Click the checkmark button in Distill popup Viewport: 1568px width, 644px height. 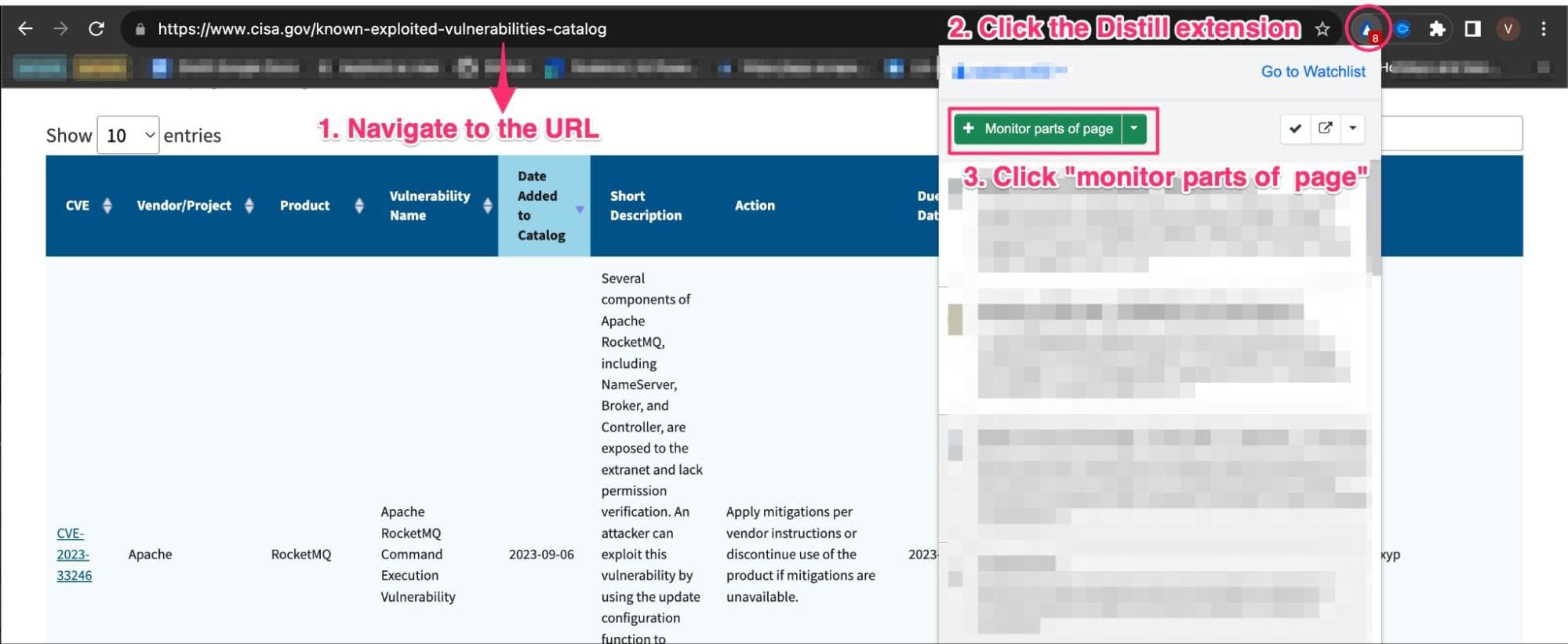pyautogui.click(x=1295, y=129)
